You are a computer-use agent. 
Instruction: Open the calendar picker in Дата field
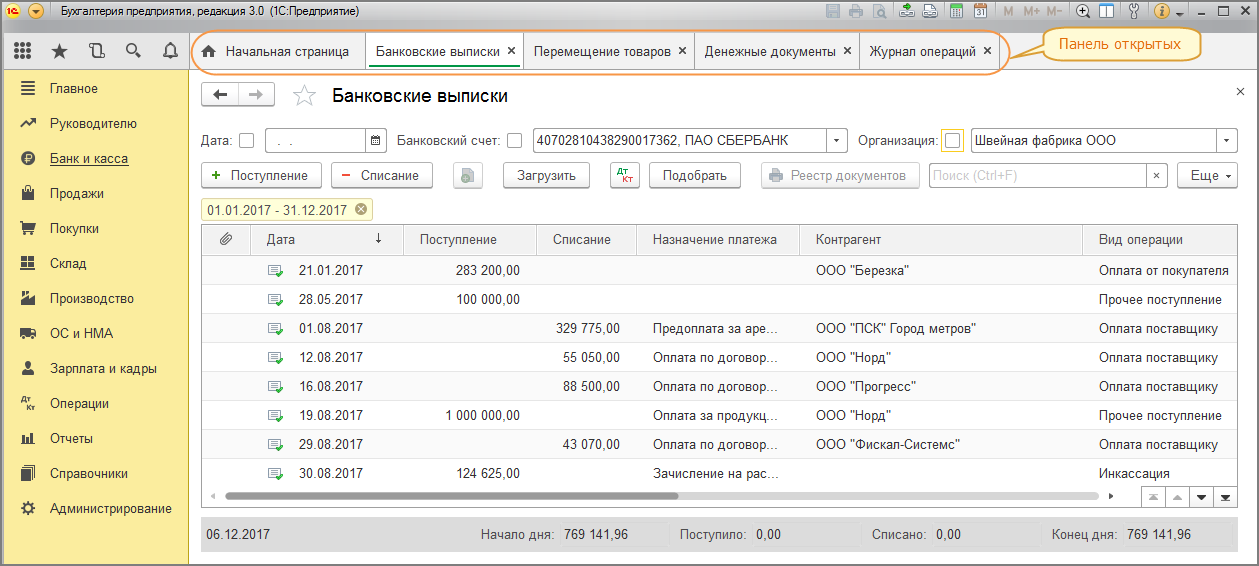(x=376, y=141)
